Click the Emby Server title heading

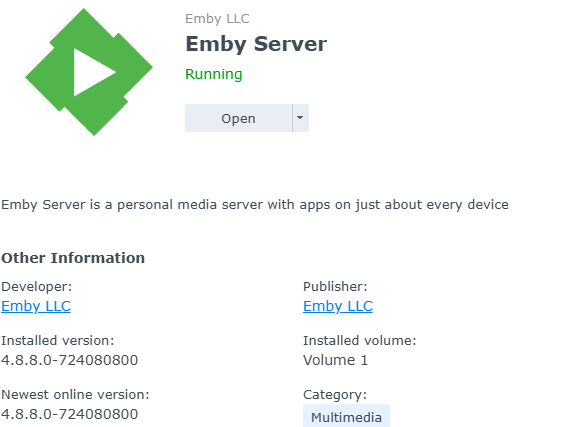click(256, 44)
